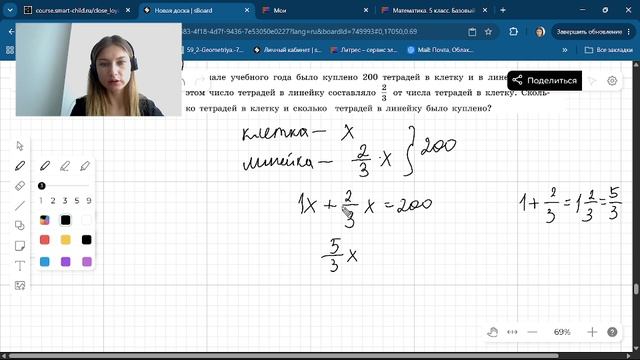Fit board width with arrows icon

[512, 332]
